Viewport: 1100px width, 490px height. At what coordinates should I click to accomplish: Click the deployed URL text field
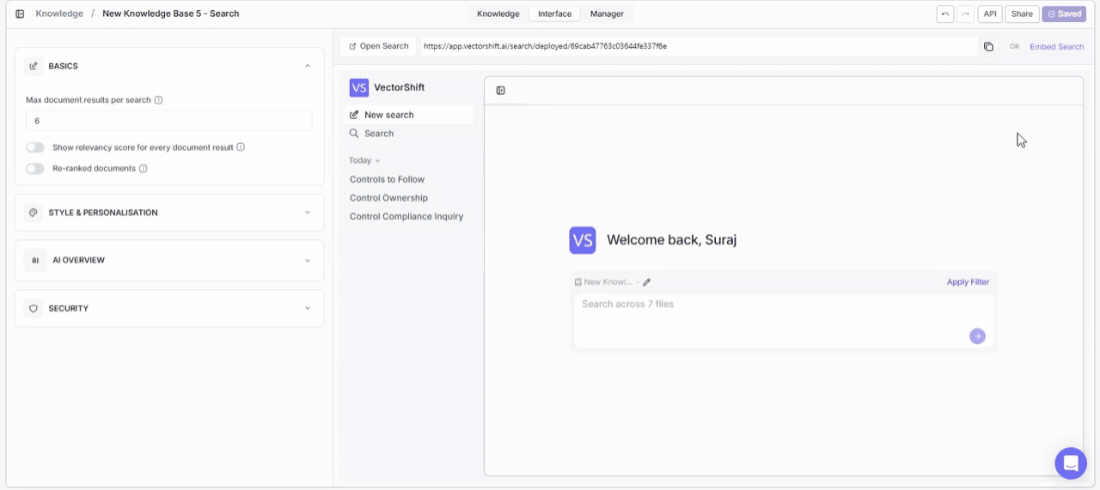[699, 46]
